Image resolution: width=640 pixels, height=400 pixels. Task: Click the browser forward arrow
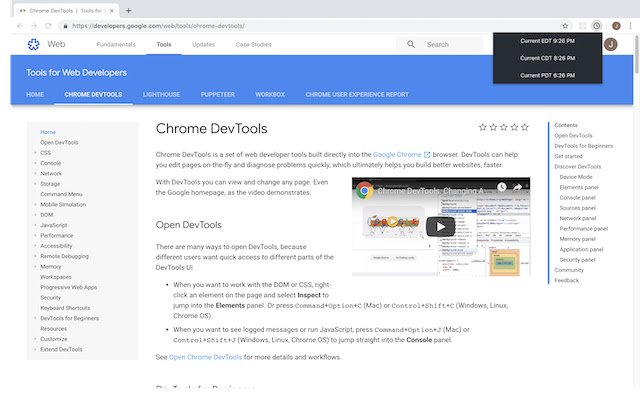coord(34,26)
